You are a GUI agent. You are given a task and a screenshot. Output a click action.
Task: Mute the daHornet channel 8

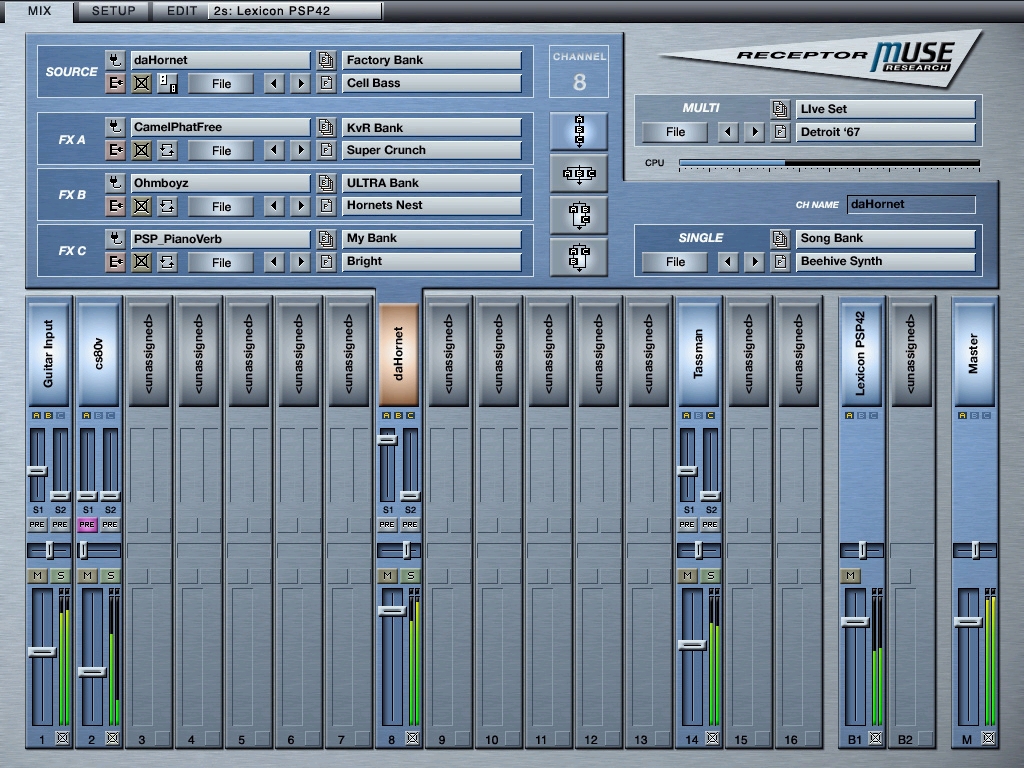tap(387, 575)
